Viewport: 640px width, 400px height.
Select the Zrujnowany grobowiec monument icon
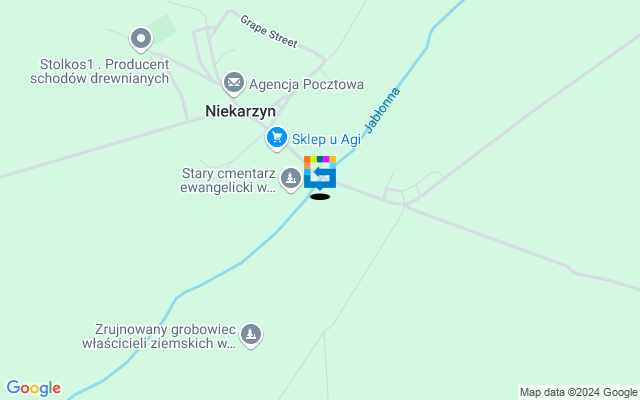point(251,335)
